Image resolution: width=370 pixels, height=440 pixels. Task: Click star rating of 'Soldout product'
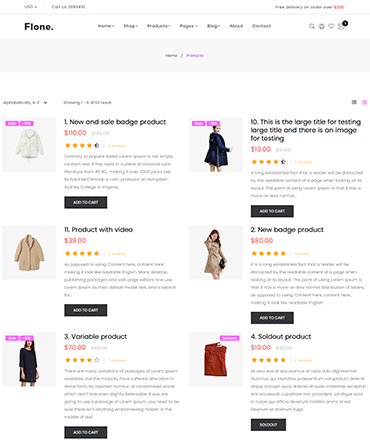(268, 360)
